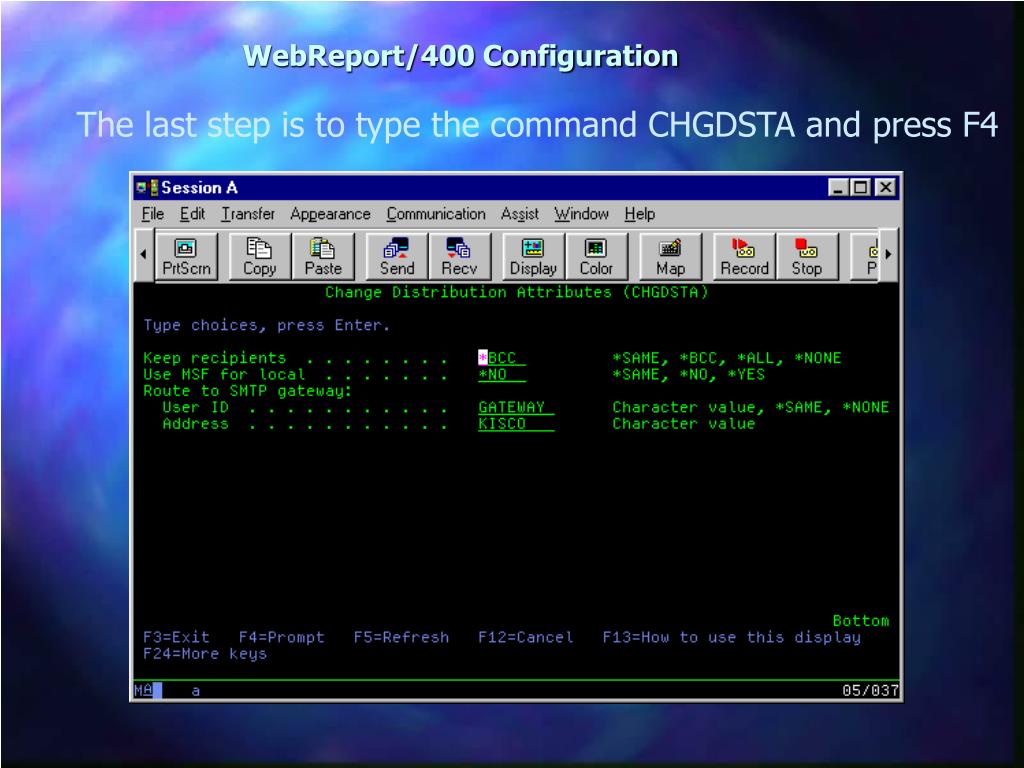Open the Help menu
Image resolution: width=1024 pixels, height=768 pixels.
tap(639, 214)
